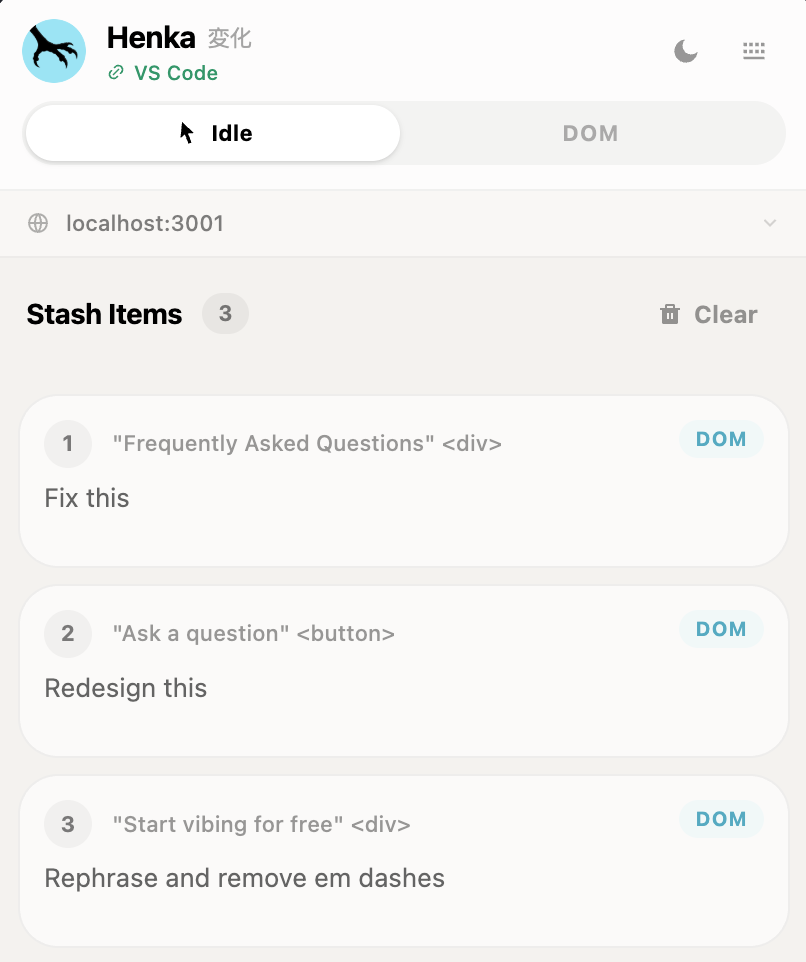Select the Idle tab
Image resolution: width=806 pixels, height=962 pixels.
click(x=212, y=132)
